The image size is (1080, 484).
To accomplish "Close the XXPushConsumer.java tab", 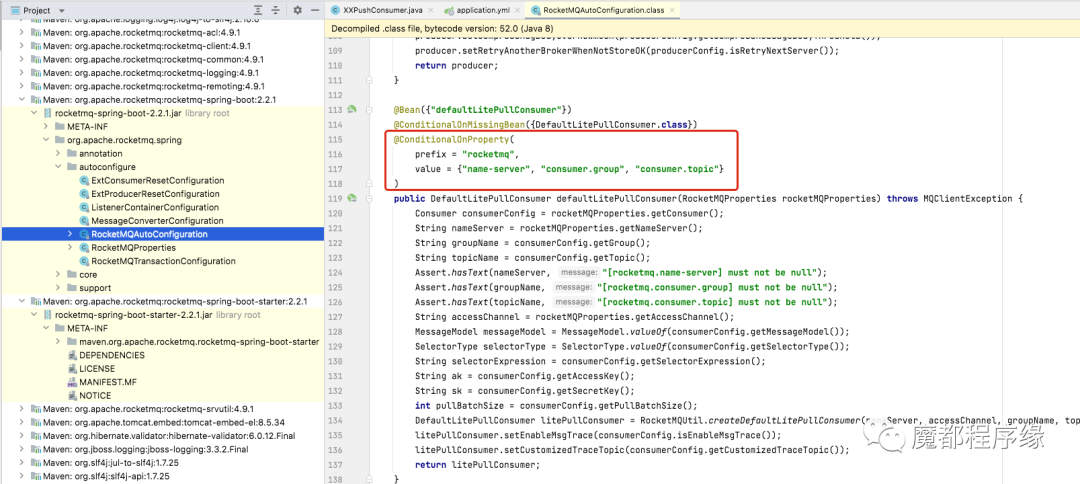I will pyautogui.click(x=430, y=10).
